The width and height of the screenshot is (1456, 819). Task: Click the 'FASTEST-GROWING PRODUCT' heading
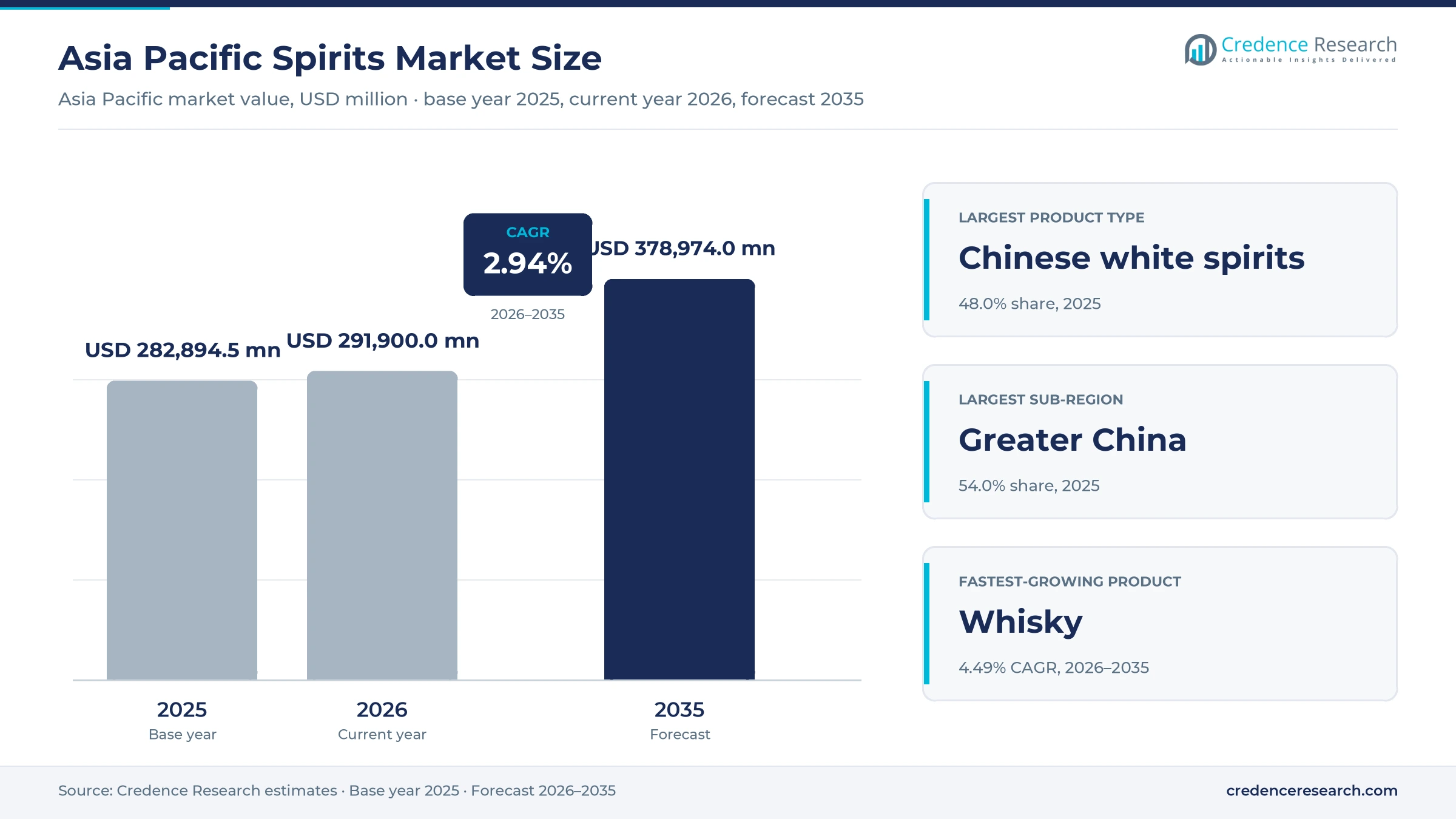pyautogui.click(x=1070, y=582)
